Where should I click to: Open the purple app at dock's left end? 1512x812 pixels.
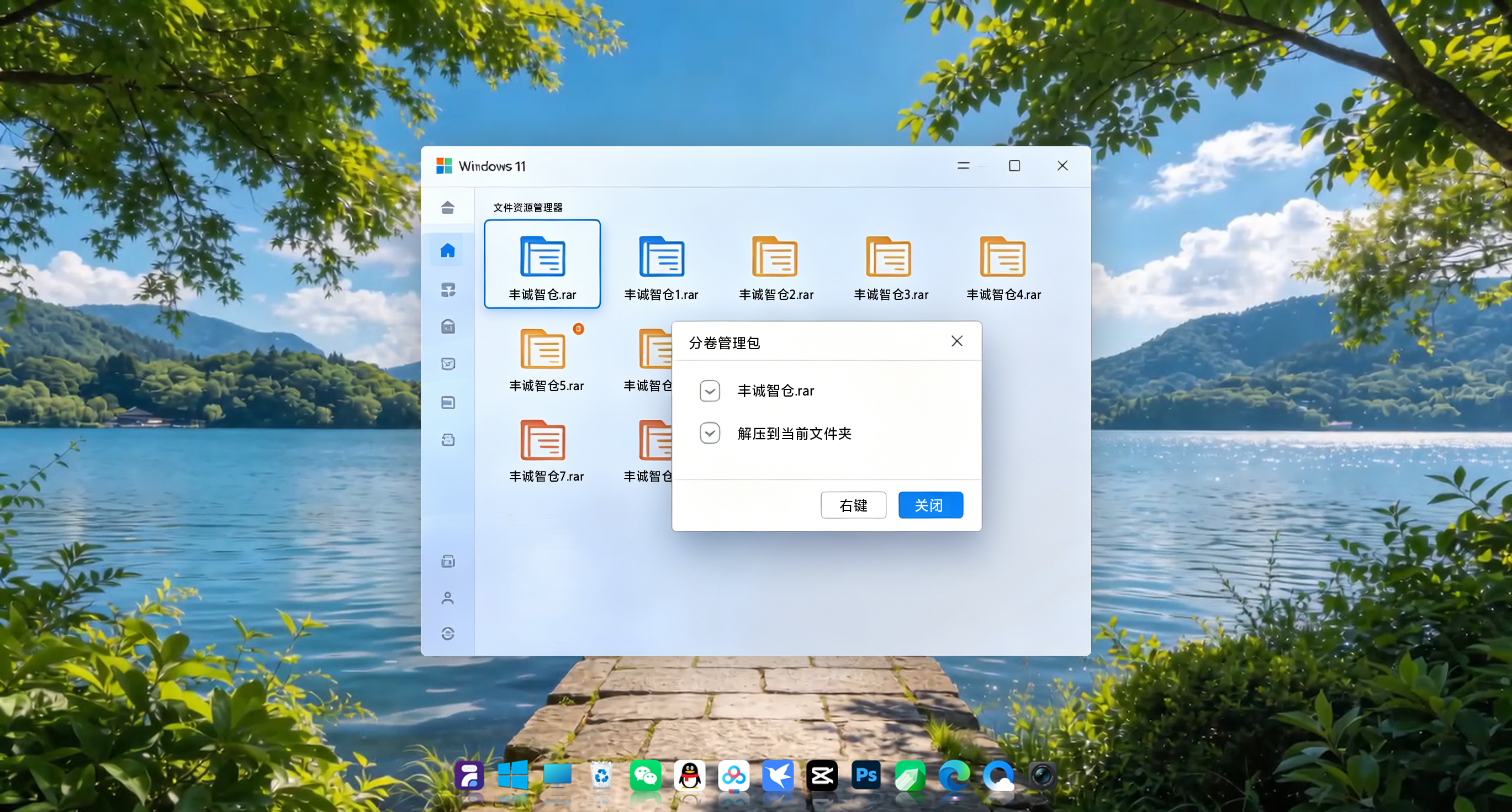[469, 776]
